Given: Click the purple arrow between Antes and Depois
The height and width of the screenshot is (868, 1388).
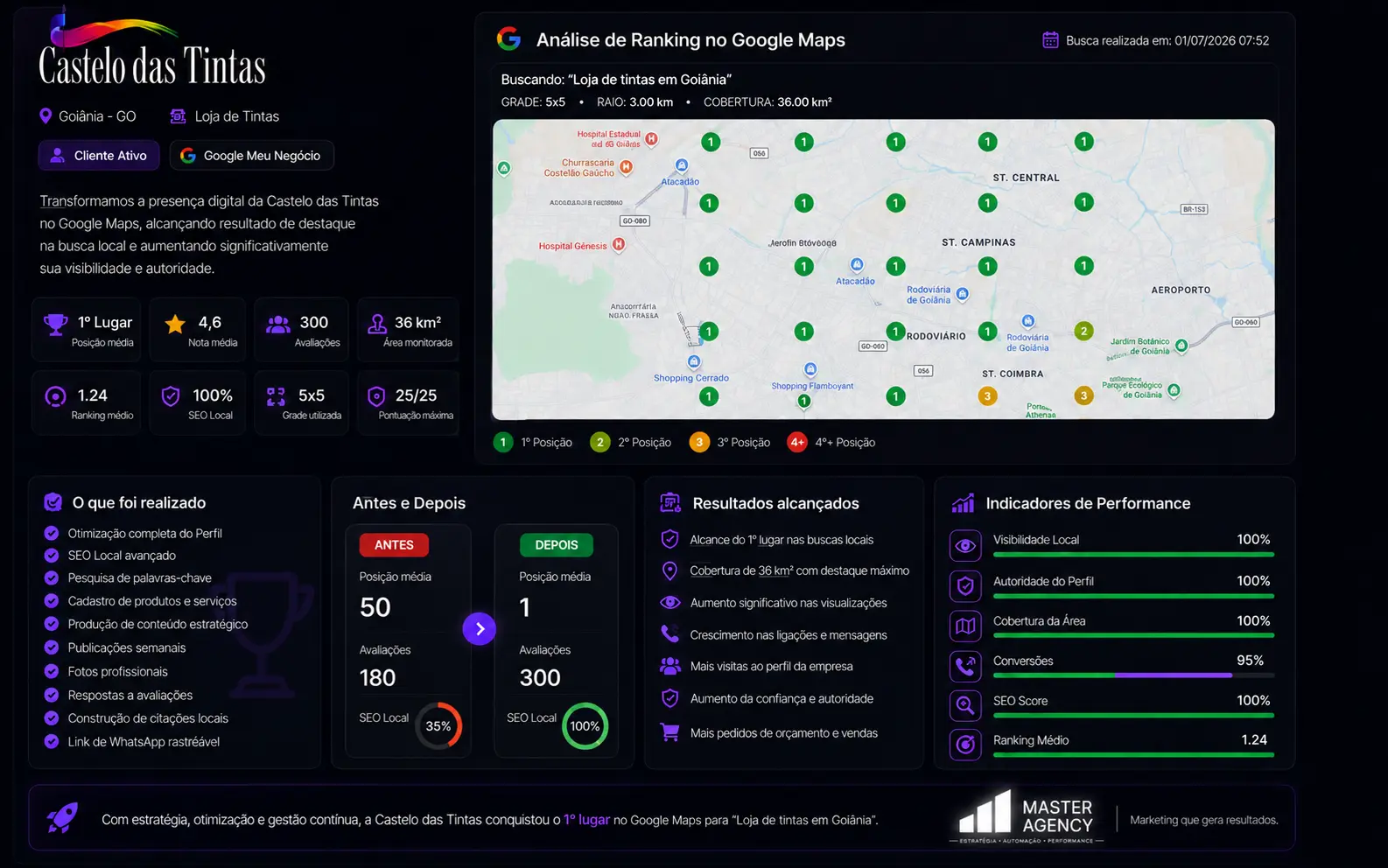Looking at the screenshot, I should pos(480,628).
